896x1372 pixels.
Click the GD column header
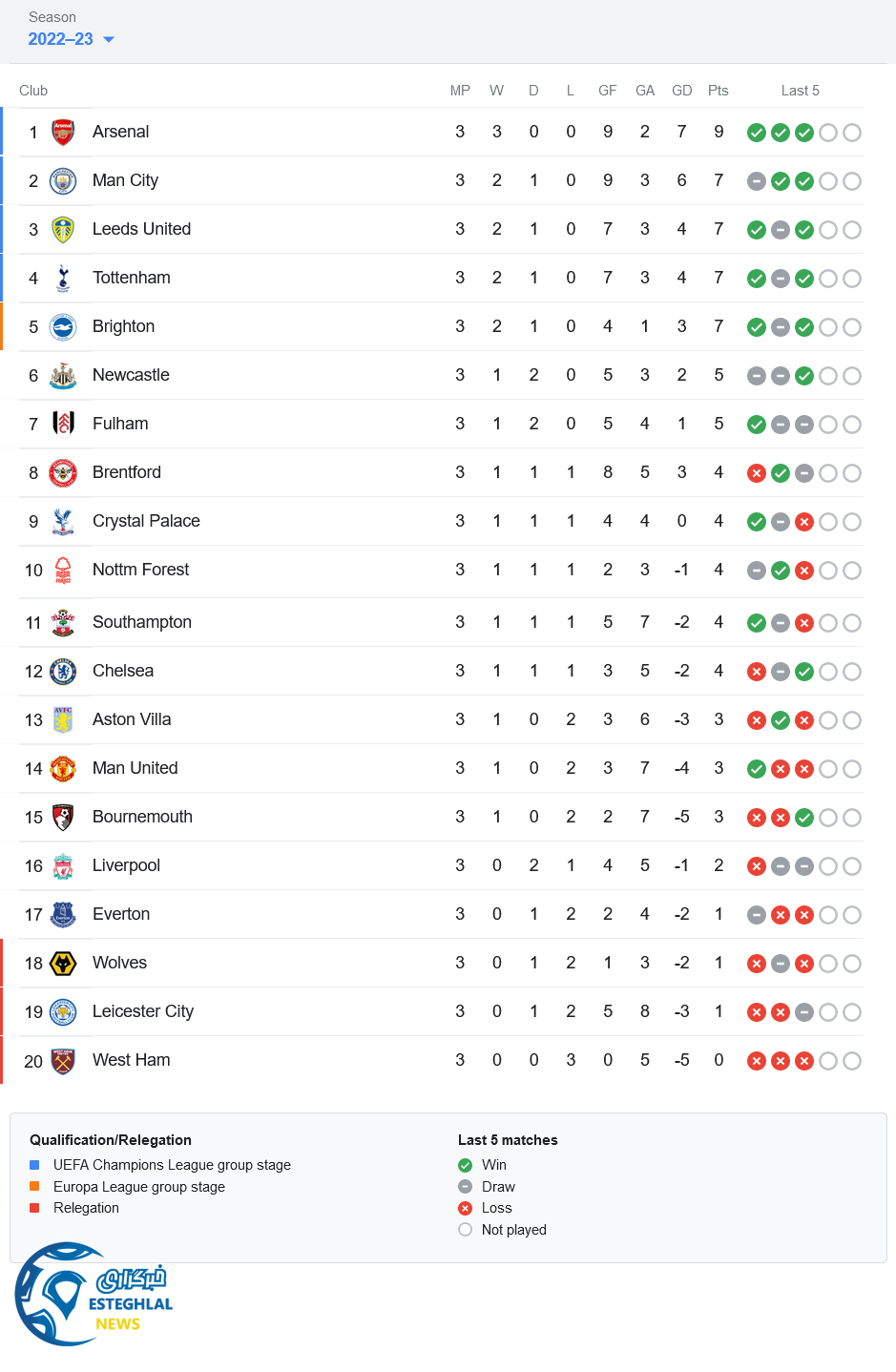pyautogui.click(x=681, y=91)
